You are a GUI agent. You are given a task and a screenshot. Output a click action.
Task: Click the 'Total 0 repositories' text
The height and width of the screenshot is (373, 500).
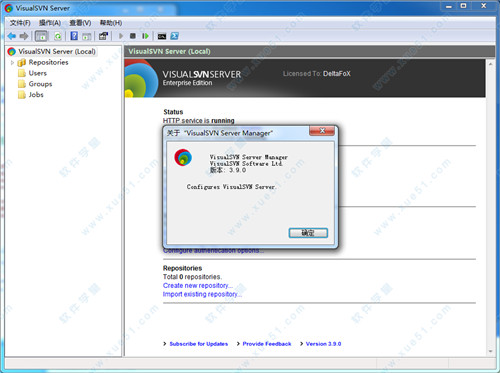pyautogui.click(x=192, y=277)
